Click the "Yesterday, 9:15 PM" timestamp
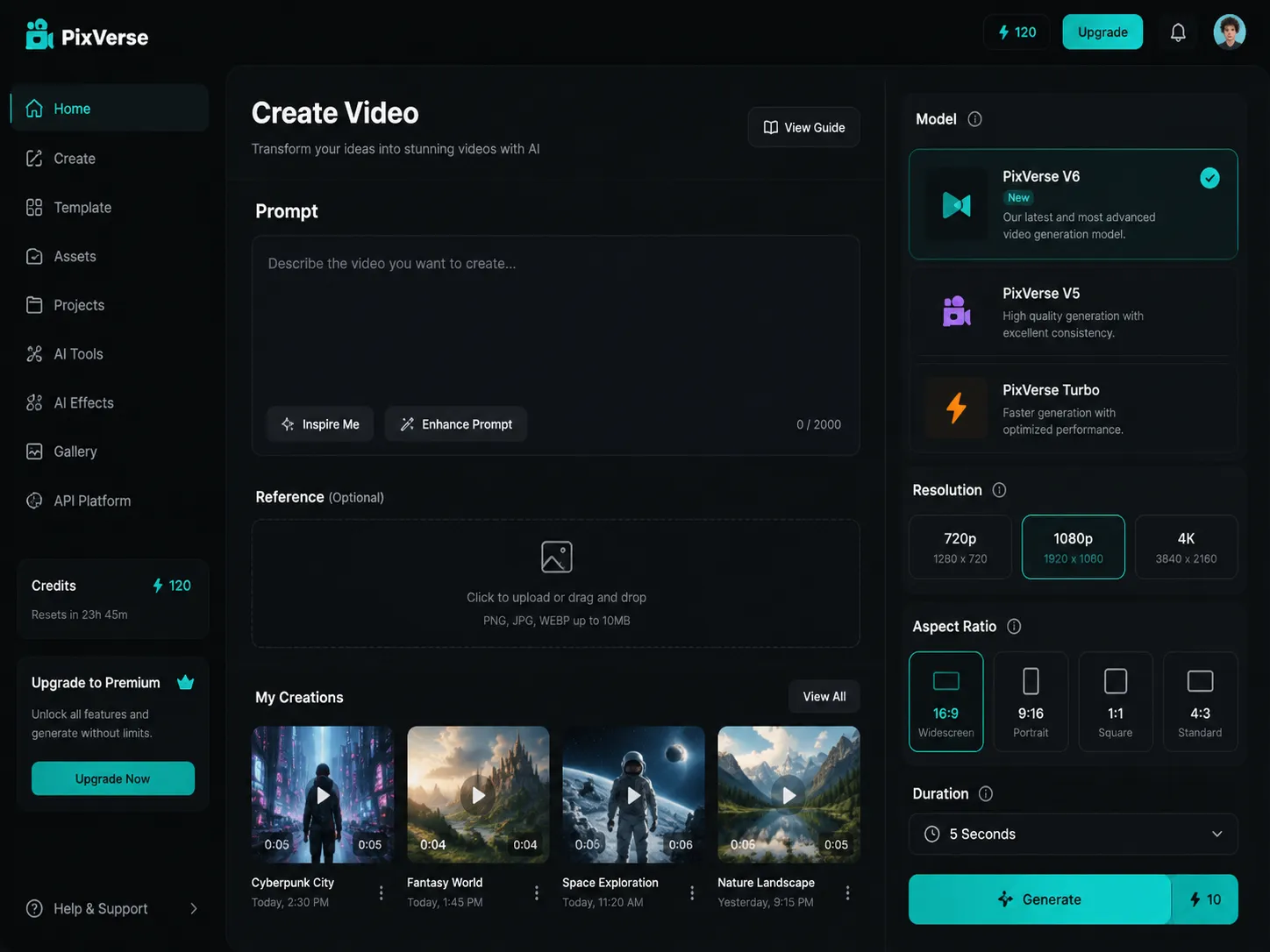Viewport: 1270px width, 952px height. (766, 902)
